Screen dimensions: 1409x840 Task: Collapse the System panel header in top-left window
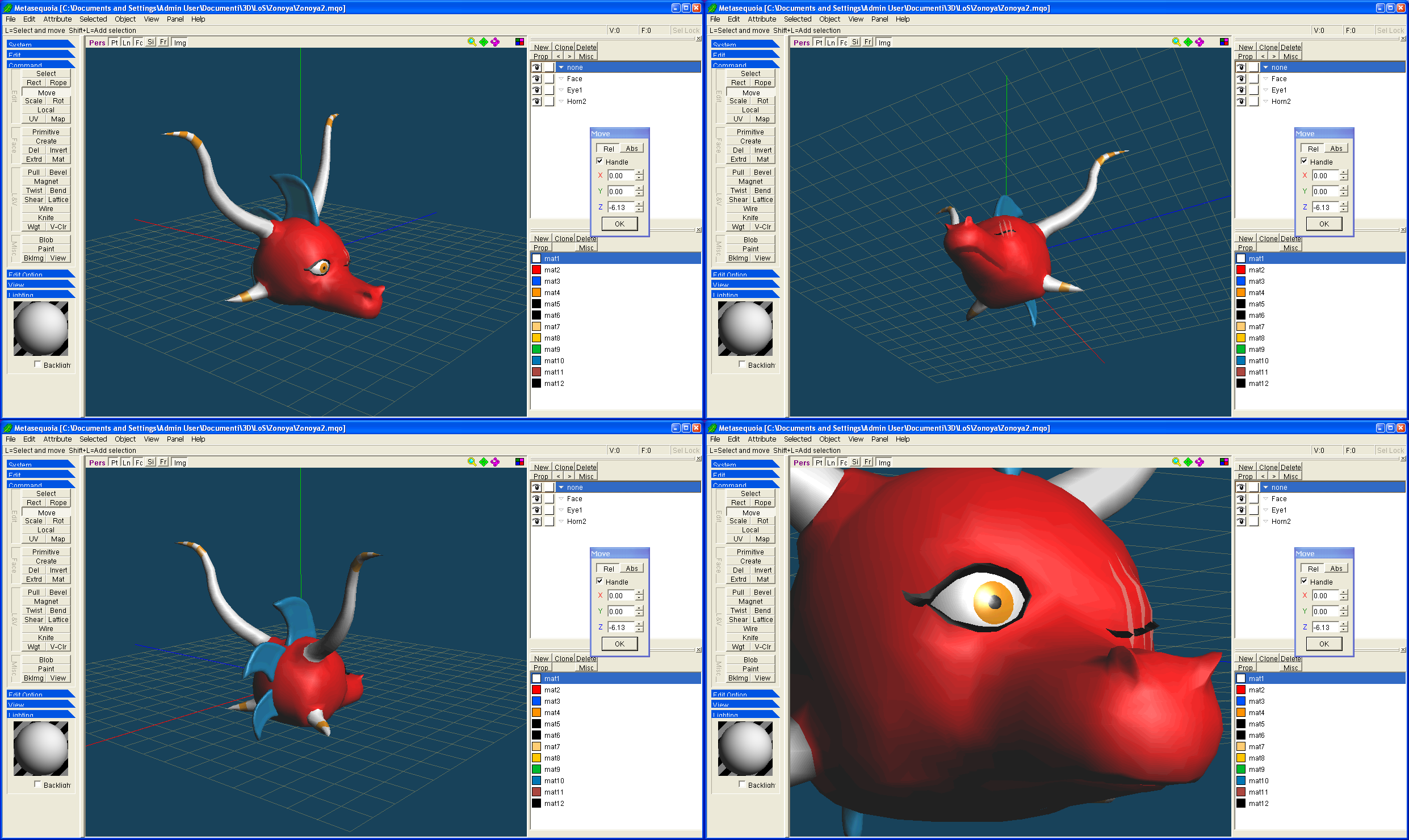tap(41, 44)
